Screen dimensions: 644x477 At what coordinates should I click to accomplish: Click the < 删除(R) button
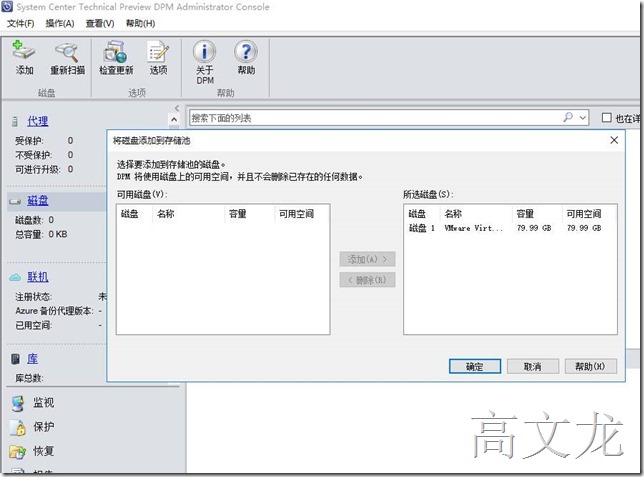click(x=367, y=280)
